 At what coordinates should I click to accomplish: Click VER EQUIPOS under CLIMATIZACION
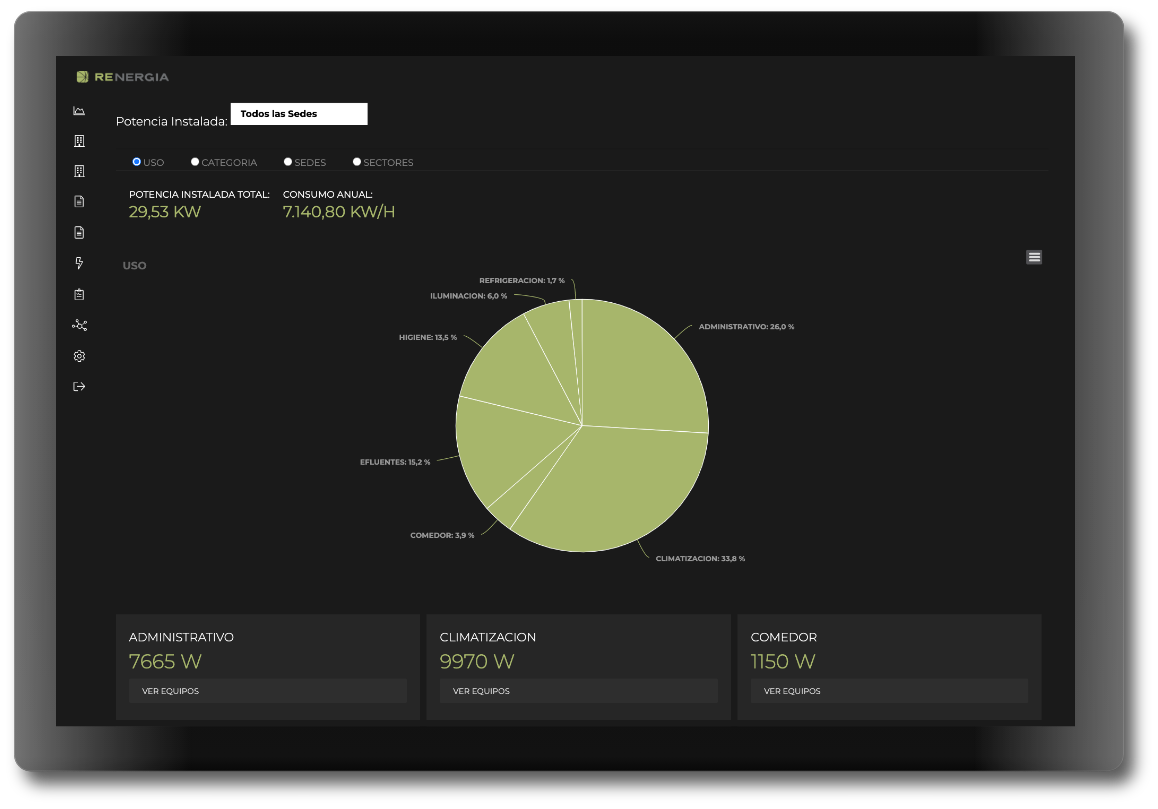[578, 691]
